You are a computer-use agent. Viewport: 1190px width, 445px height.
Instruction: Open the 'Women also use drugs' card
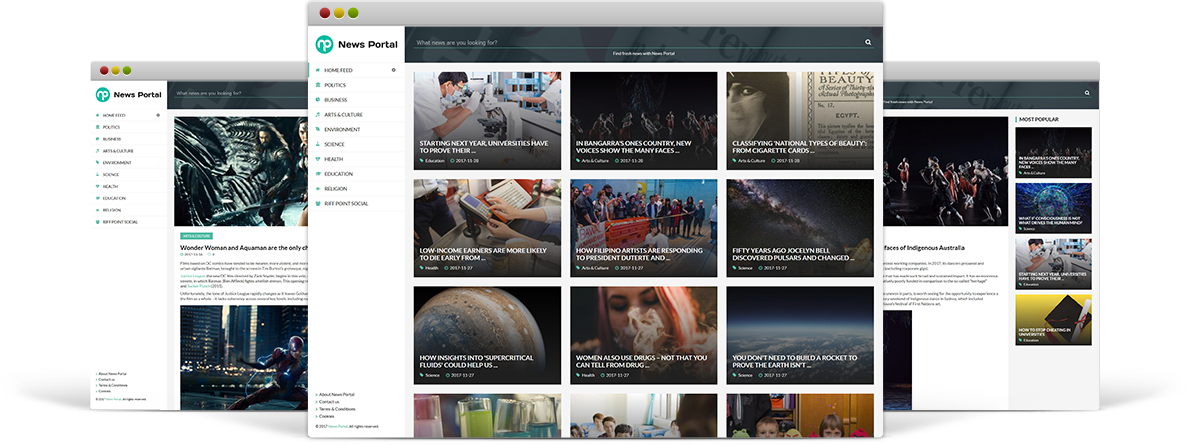pyautogui.click(x=644, y=335)
